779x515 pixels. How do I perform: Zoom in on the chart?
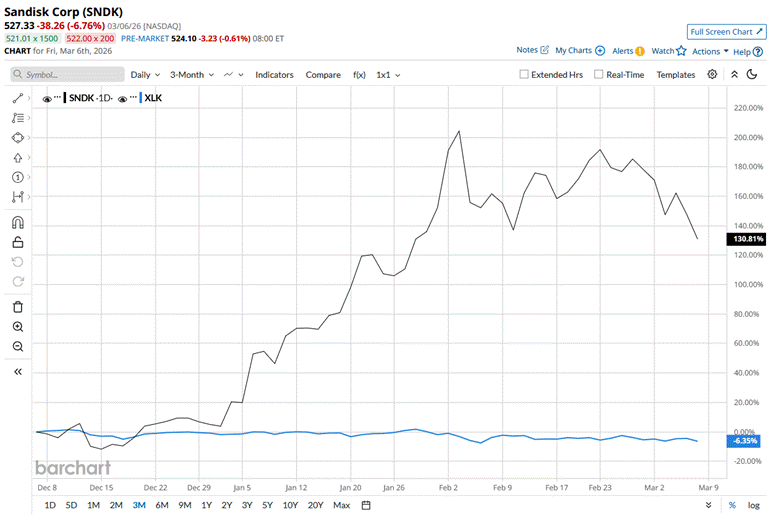tap(18, 327)
